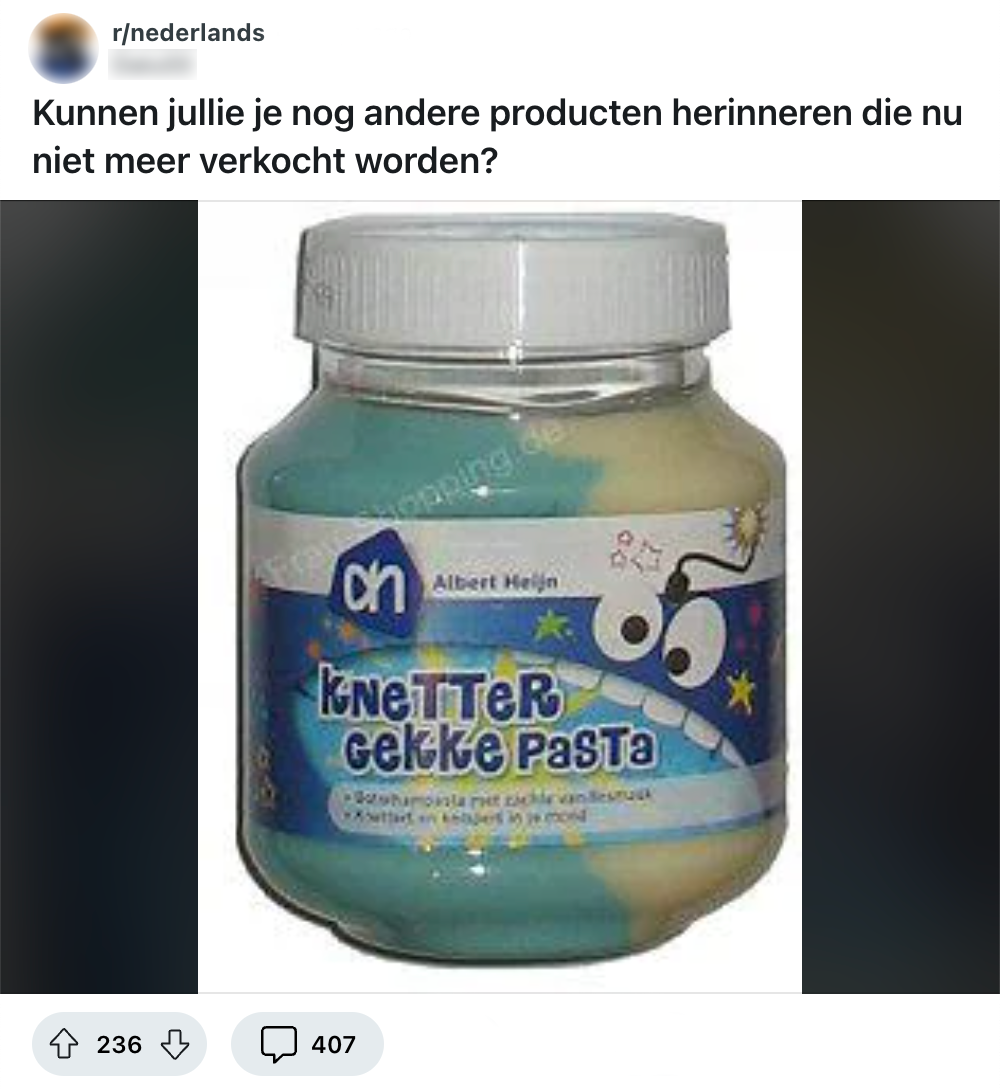The height and width of the screenshot is (1090, 1000).
Task: Click the 236 vote score
Action: (x=119, y=1044)
